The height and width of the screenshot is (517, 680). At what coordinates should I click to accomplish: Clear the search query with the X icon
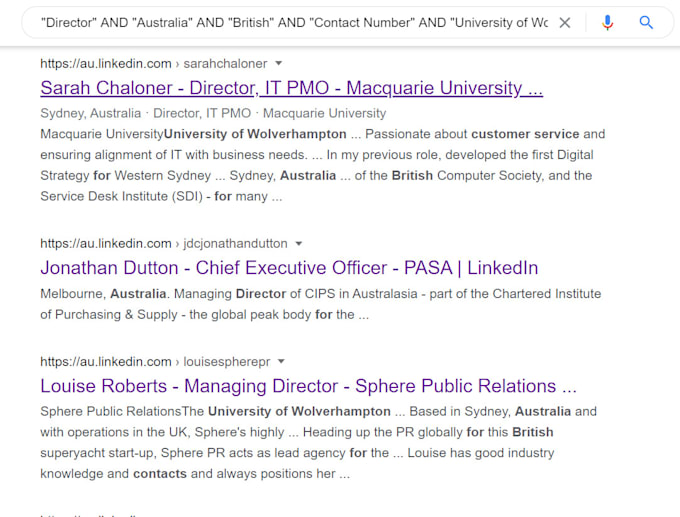click(565, 23)
